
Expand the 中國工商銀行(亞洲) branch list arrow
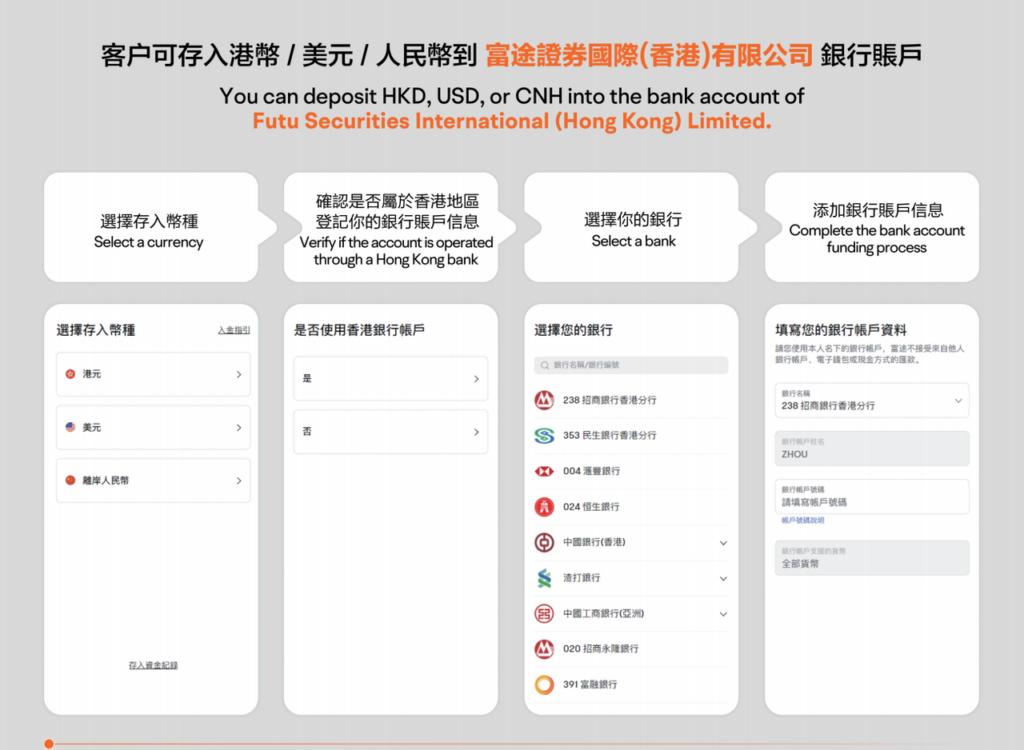tap(723, 614)
